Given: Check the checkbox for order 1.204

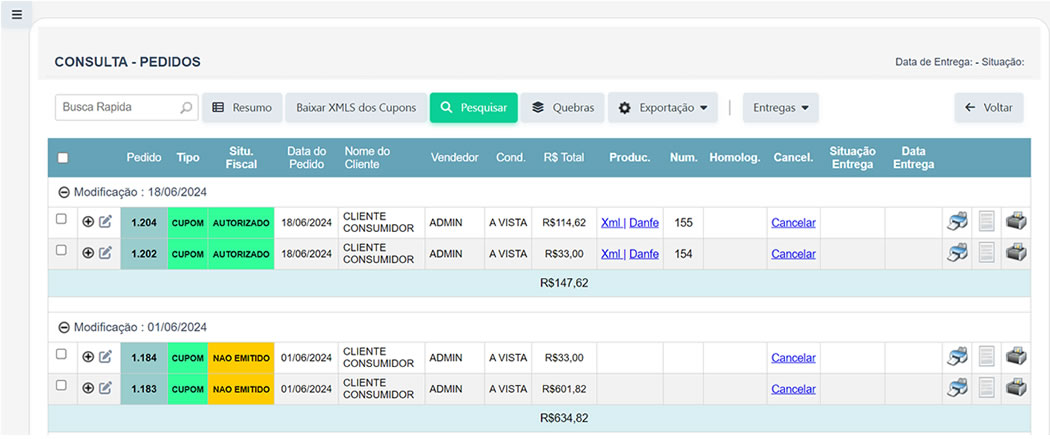Looking at the screenshot, I should click(x=61, y=220).
